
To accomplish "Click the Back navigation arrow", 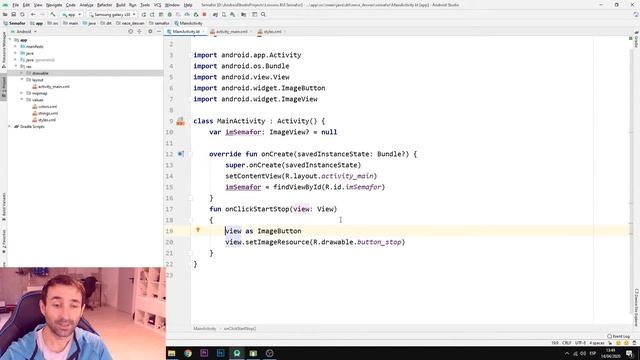I will click(x=33, y=14).
